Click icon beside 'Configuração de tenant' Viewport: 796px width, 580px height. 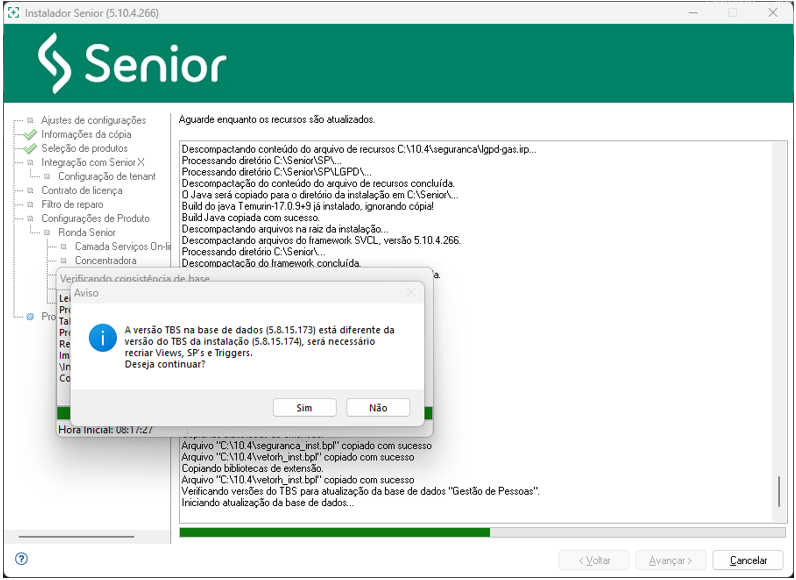[x=47, y=177]
